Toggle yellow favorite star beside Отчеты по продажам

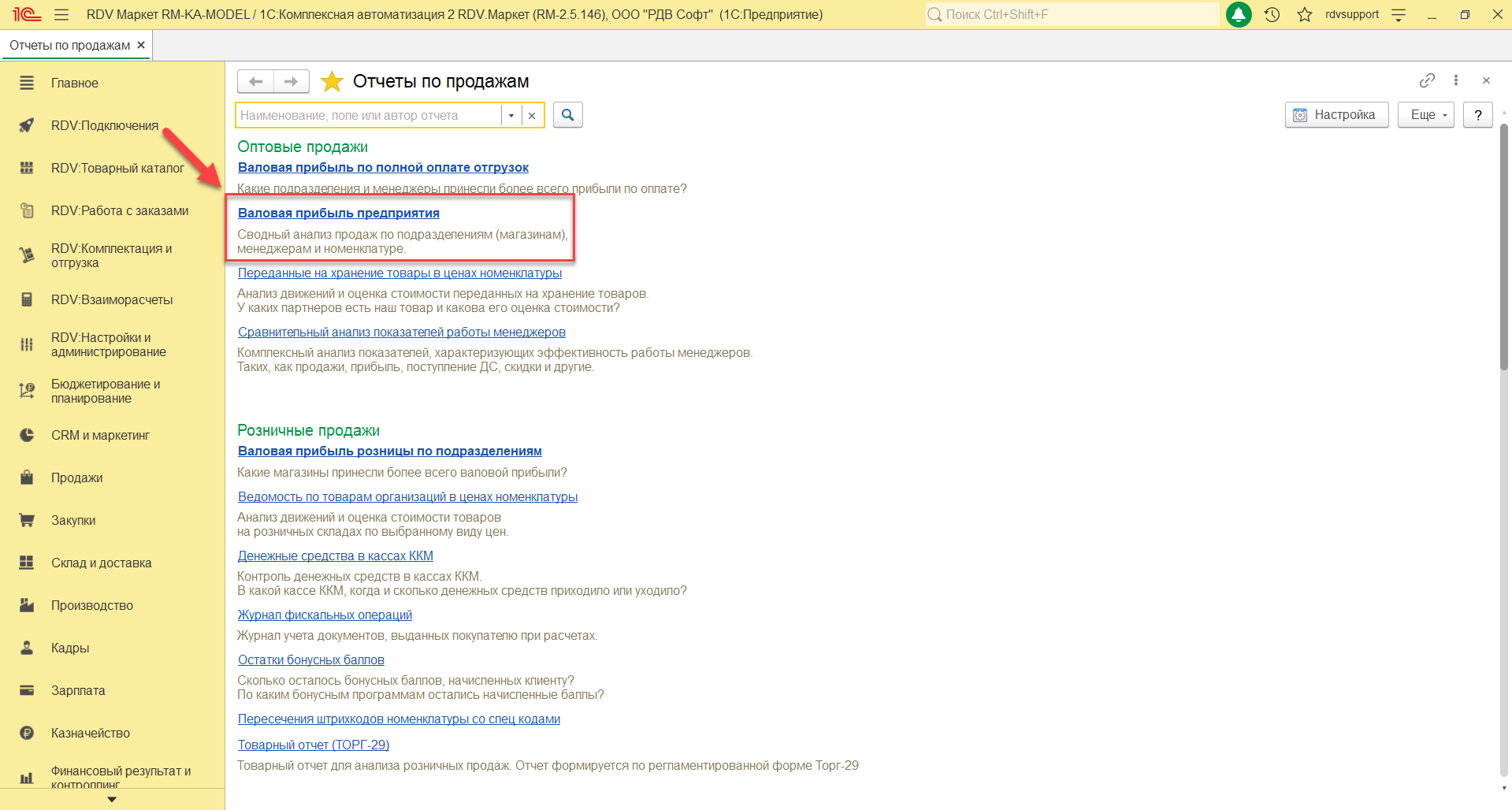pyautogui.click(x=332, y=81)
